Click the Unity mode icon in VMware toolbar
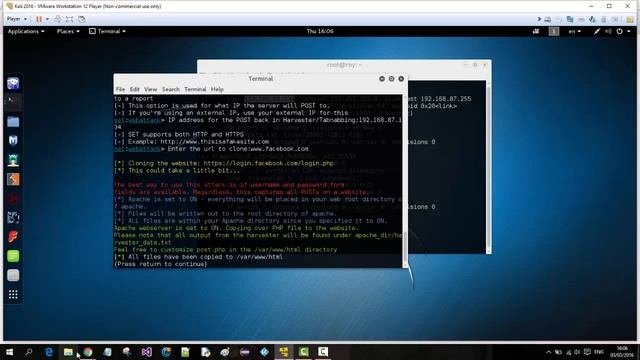 82,19
